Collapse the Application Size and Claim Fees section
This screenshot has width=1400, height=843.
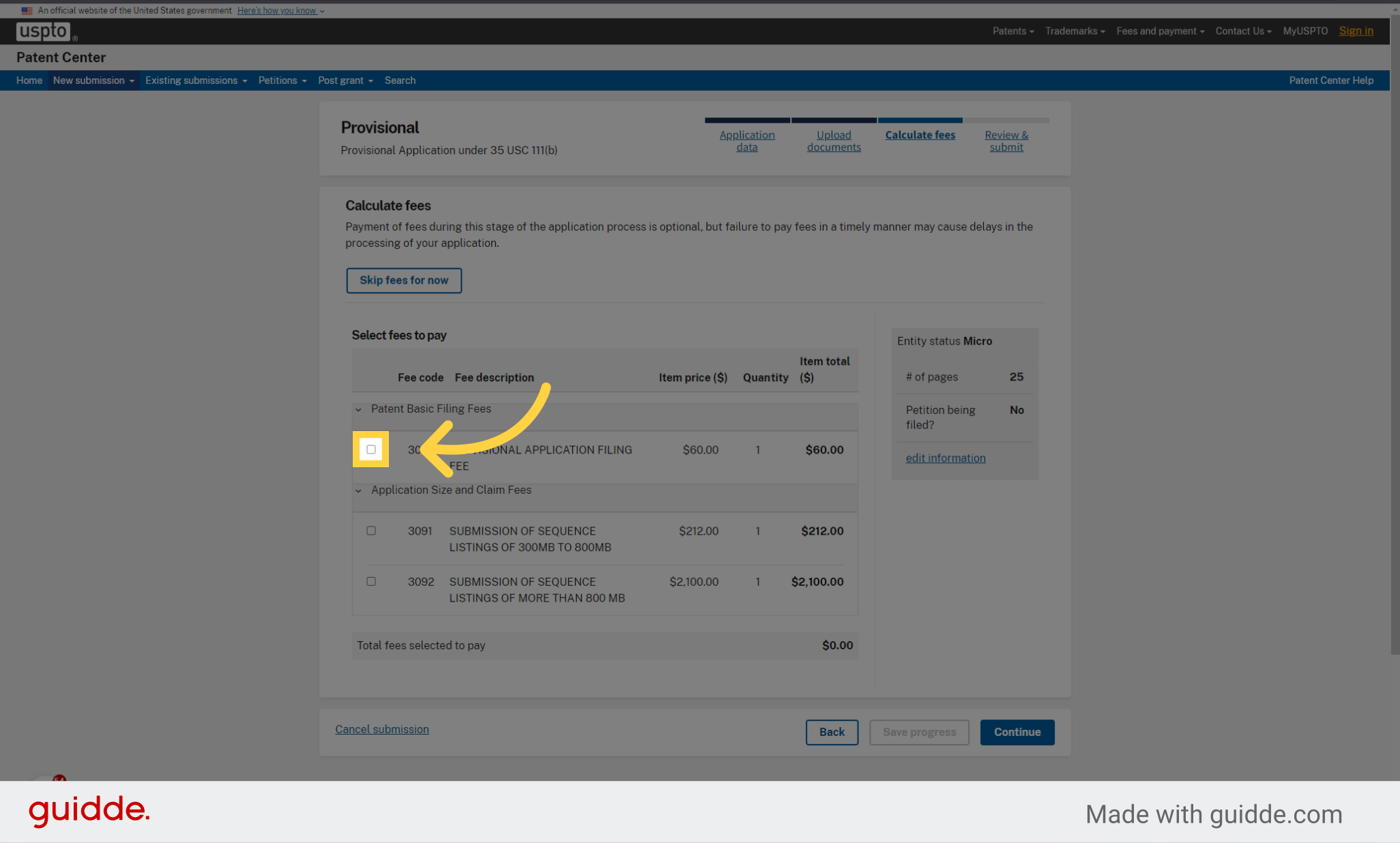[x=358, y=490]
